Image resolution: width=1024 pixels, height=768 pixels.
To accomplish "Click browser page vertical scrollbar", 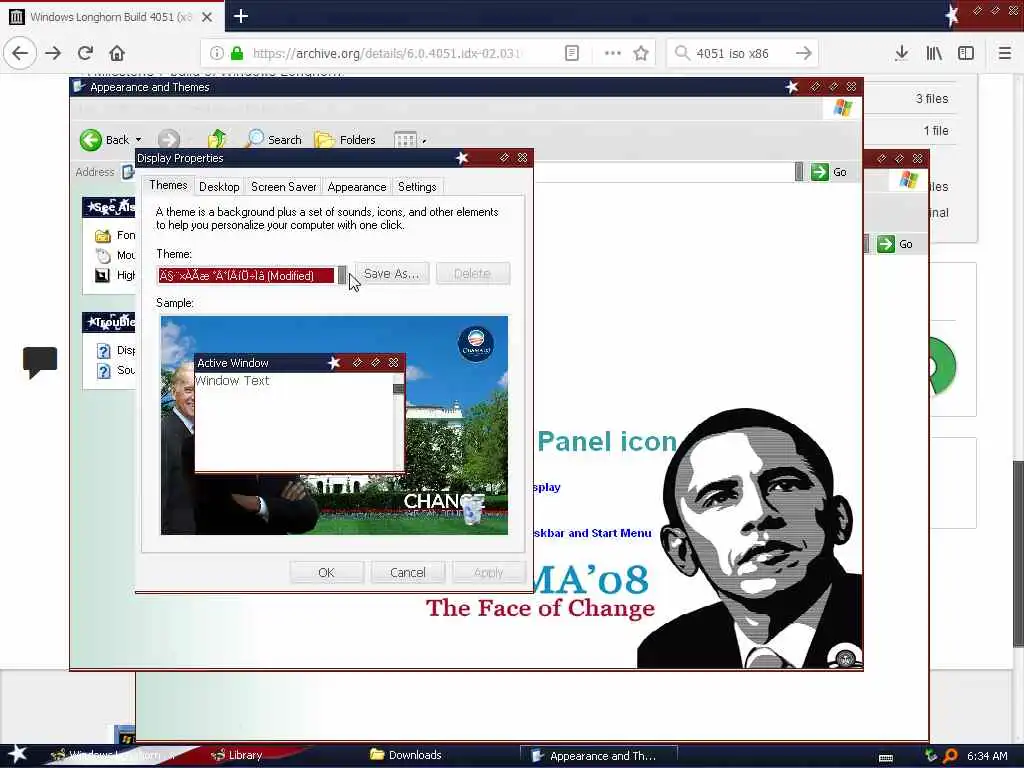I will pos(1018,553).
